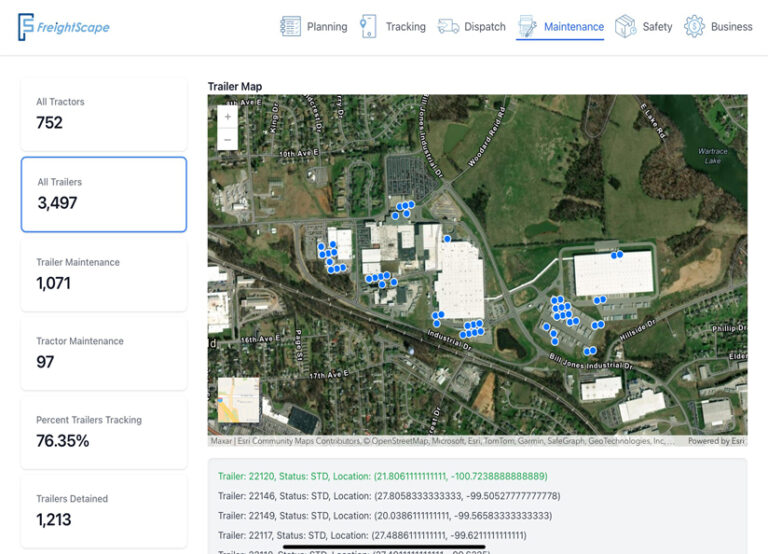Open the Tractor Maintenance card
The height and width of the screenshot is (554, 768).
coord(104,353)
